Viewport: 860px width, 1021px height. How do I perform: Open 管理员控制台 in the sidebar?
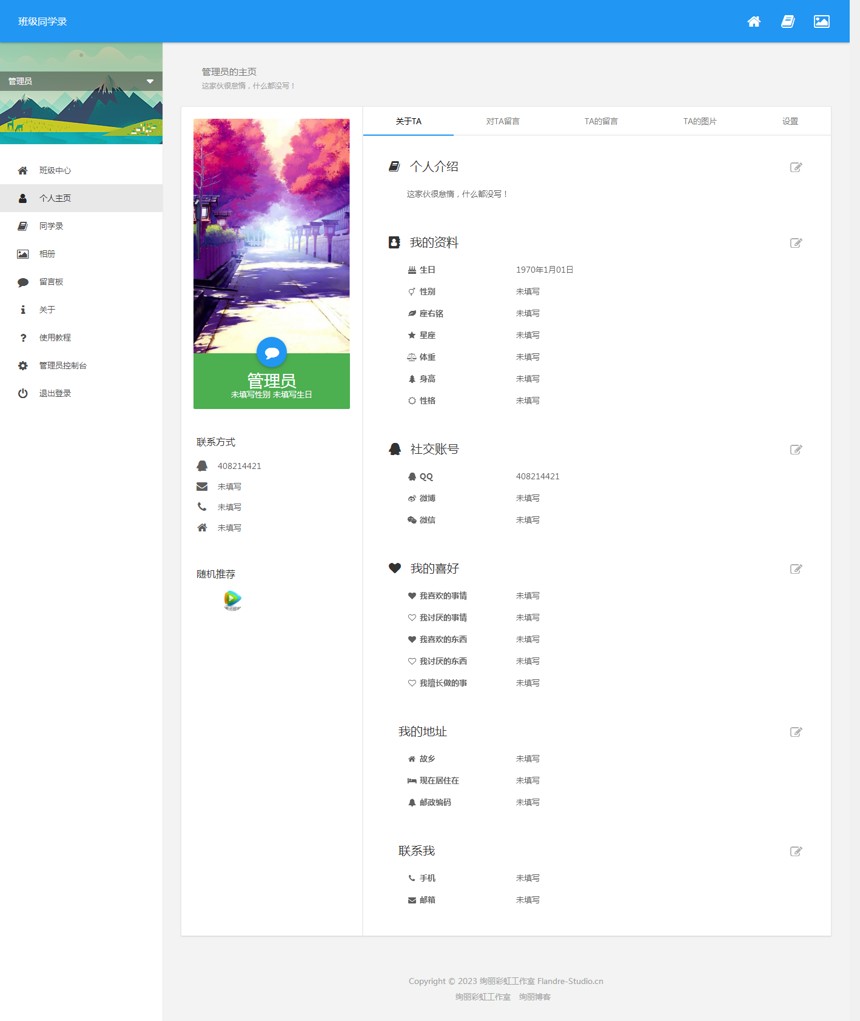[x=81, y=365]
